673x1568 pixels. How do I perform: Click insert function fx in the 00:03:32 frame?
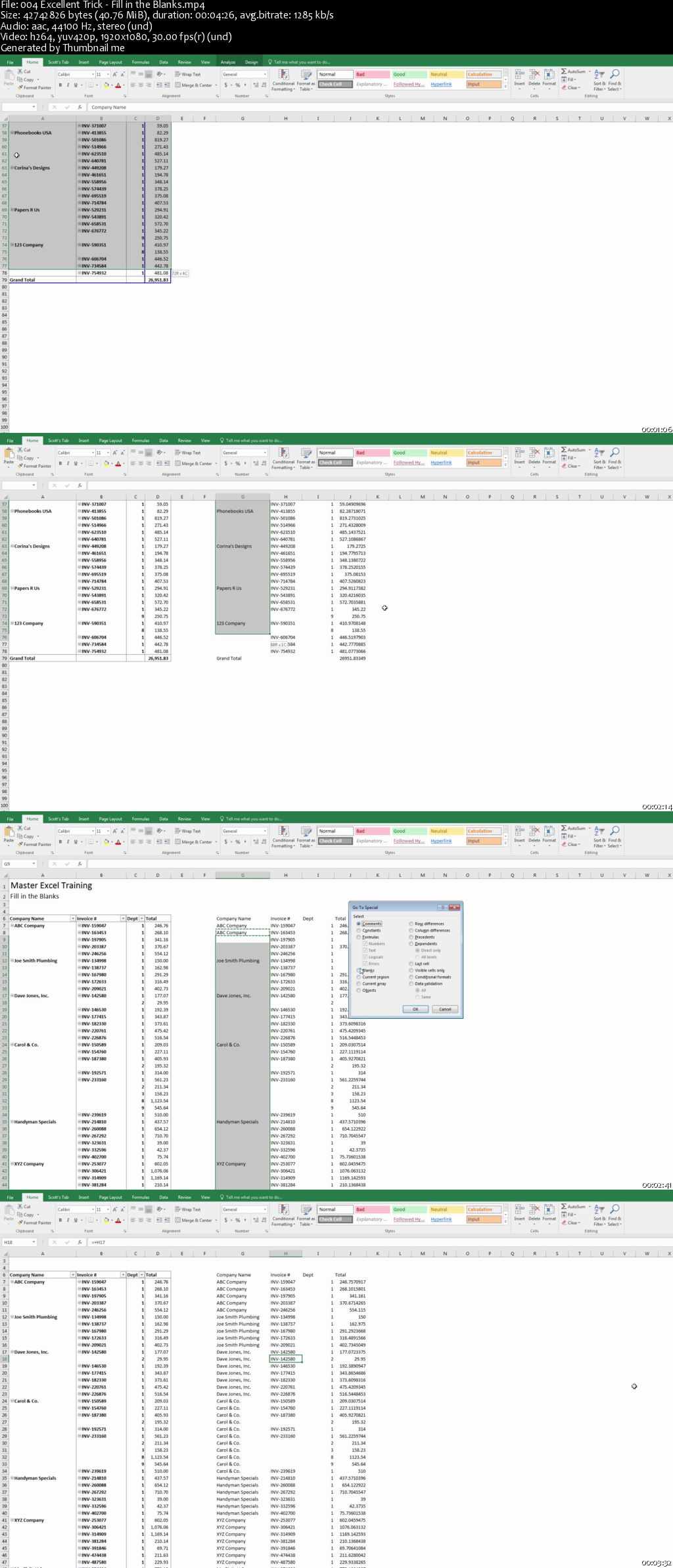(x=80, y=1242)
